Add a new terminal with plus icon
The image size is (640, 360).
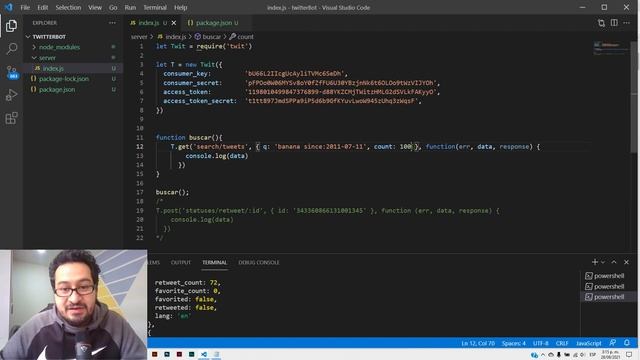[595, 262]
